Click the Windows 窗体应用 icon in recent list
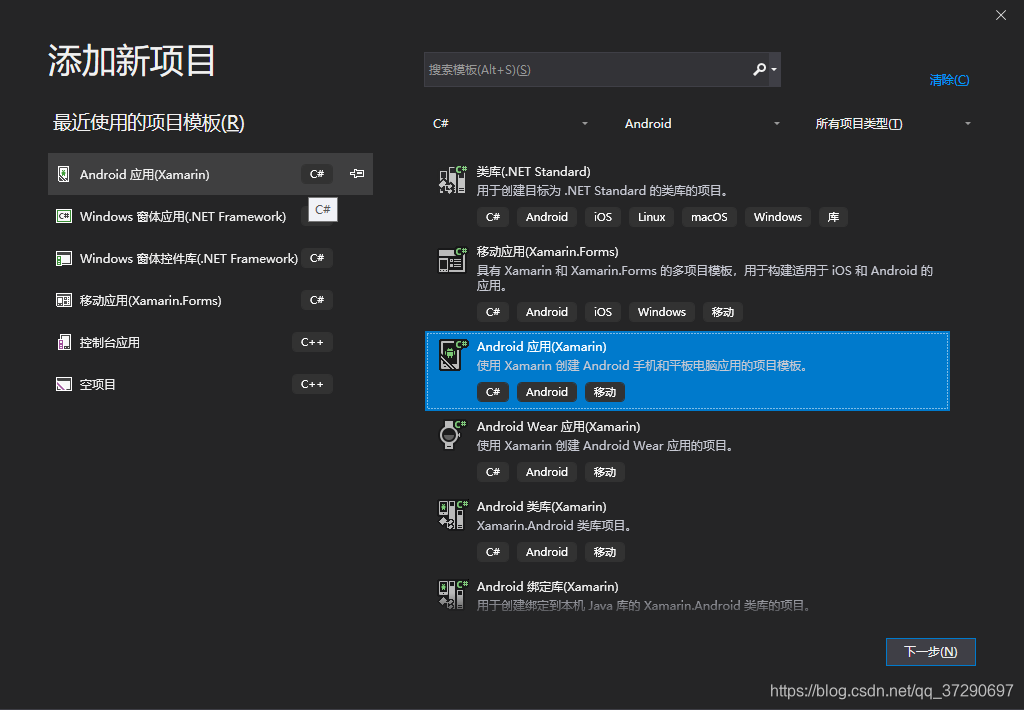 63,216
